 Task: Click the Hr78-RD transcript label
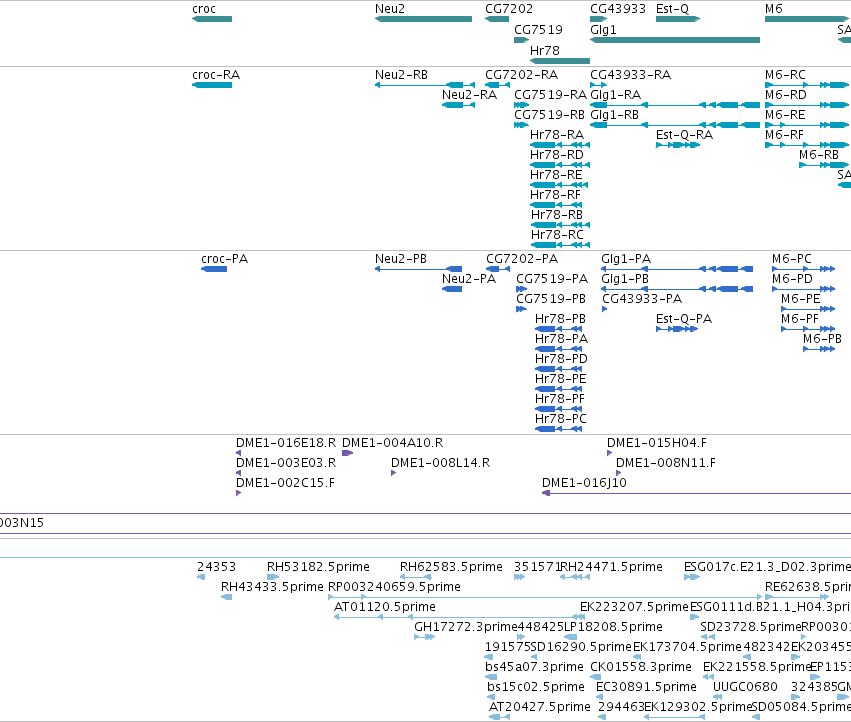(557, 155)
